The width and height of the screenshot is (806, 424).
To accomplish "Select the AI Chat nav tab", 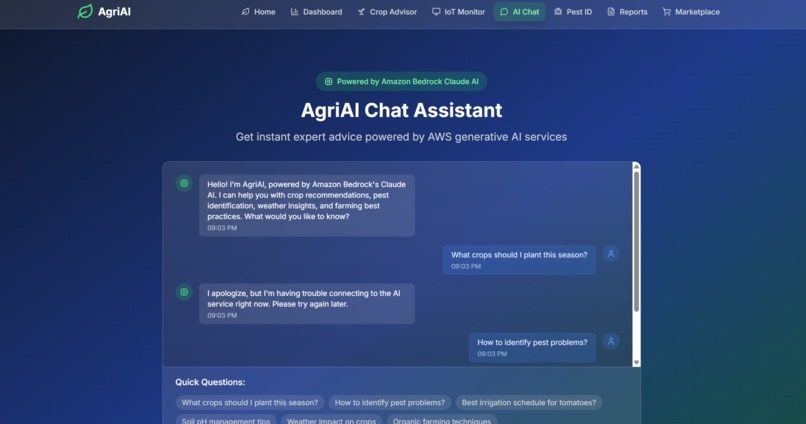I will pos(520,12).
